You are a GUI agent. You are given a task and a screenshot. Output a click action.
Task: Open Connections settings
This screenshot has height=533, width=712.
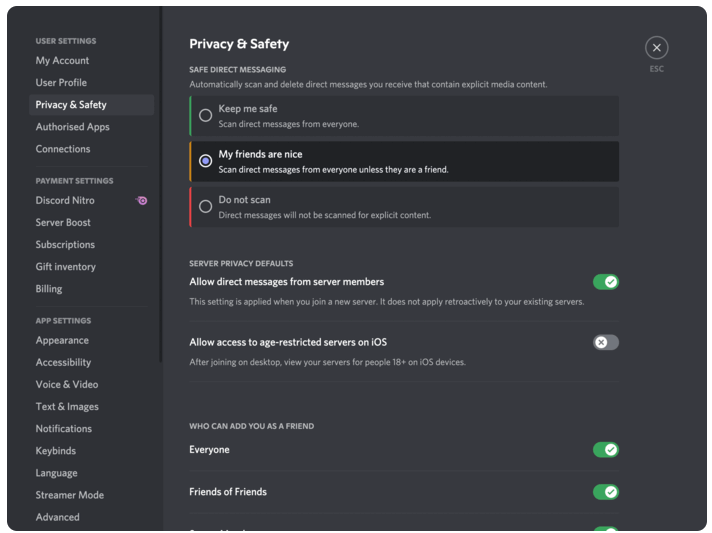click(63, 149)
